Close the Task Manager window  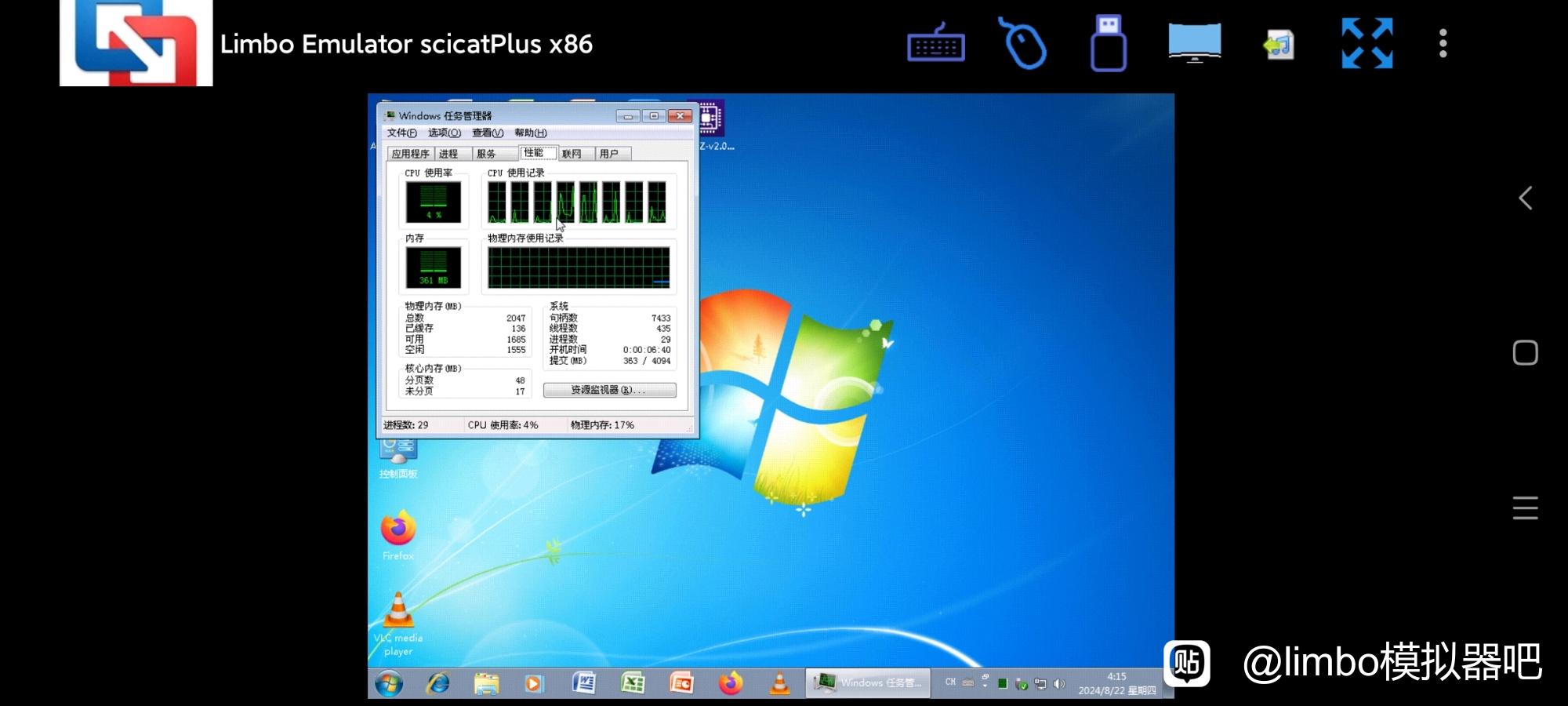coord(680,116)
